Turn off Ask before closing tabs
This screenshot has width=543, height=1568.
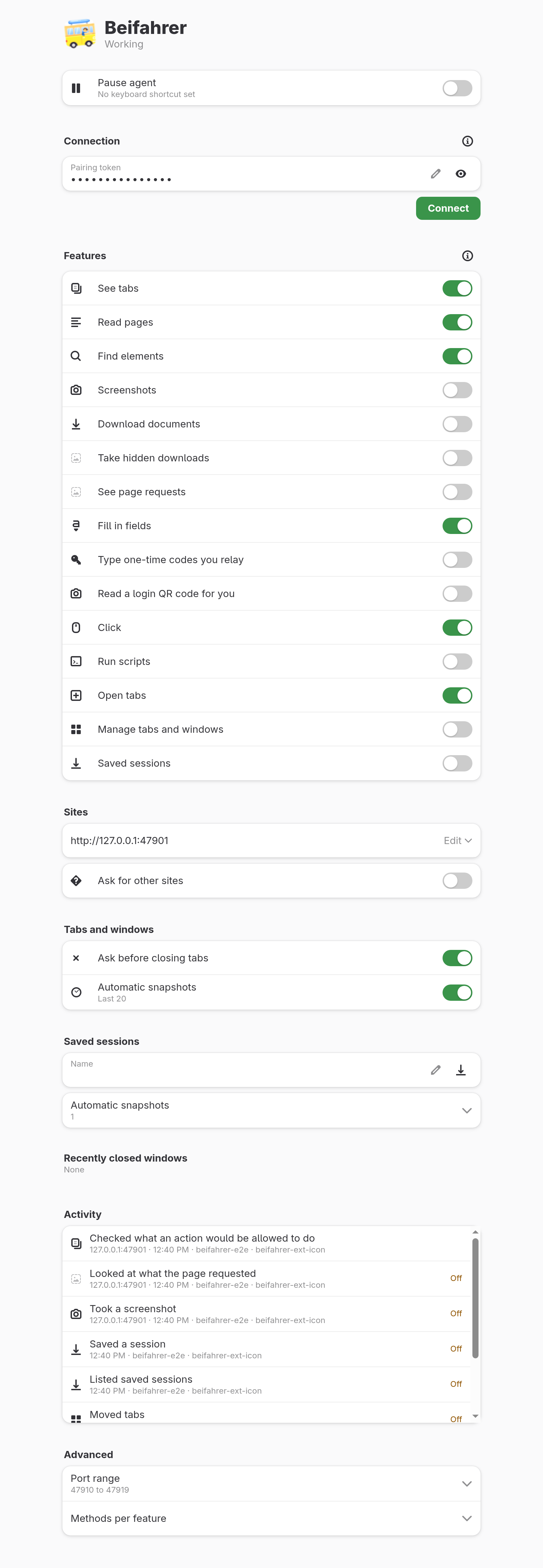(457, 958)
